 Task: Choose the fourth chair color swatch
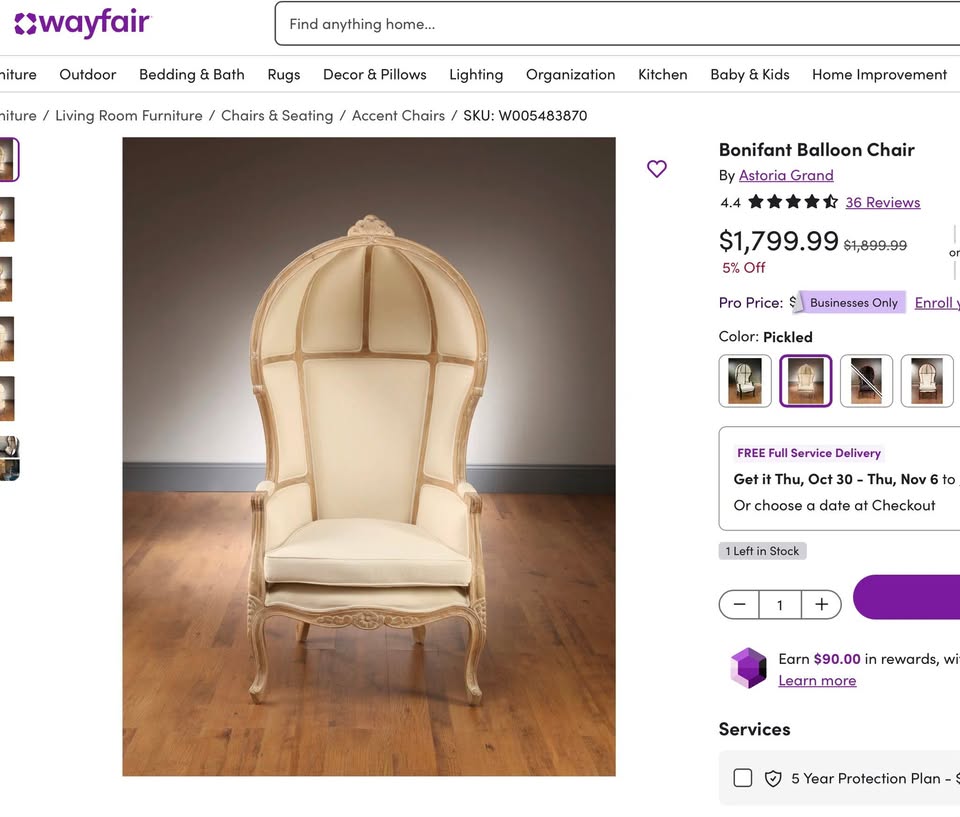pyautogui.click(x=926, y=381)
